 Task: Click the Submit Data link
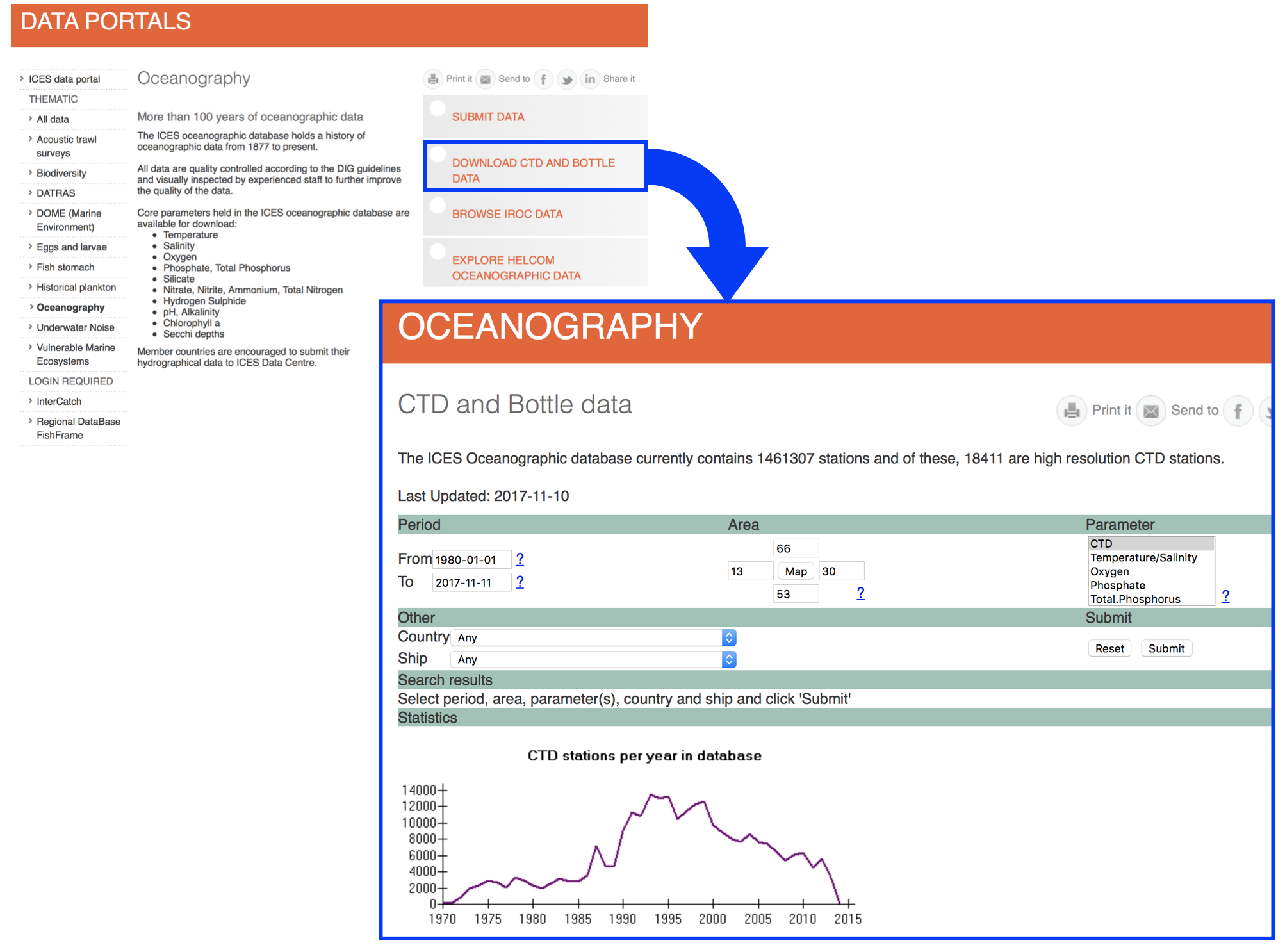click(x=488, y=117)
